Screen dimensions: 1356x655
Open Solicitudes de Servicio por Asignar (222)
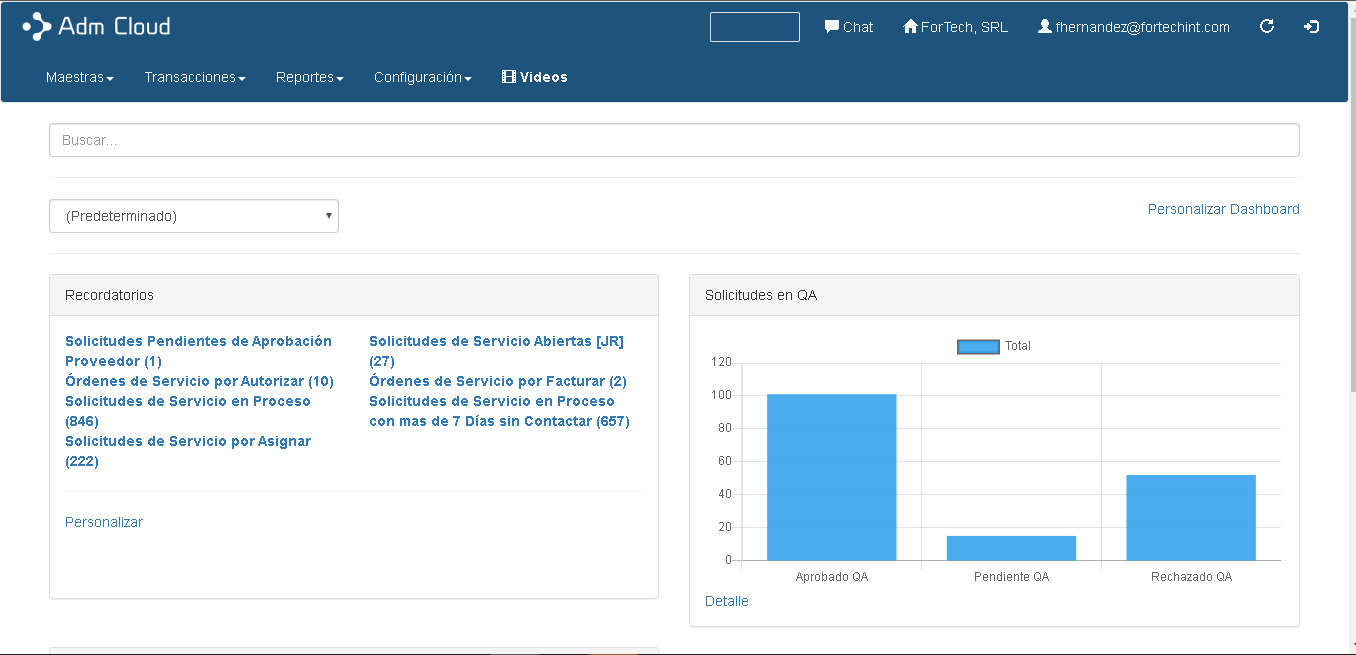point(188,441)
